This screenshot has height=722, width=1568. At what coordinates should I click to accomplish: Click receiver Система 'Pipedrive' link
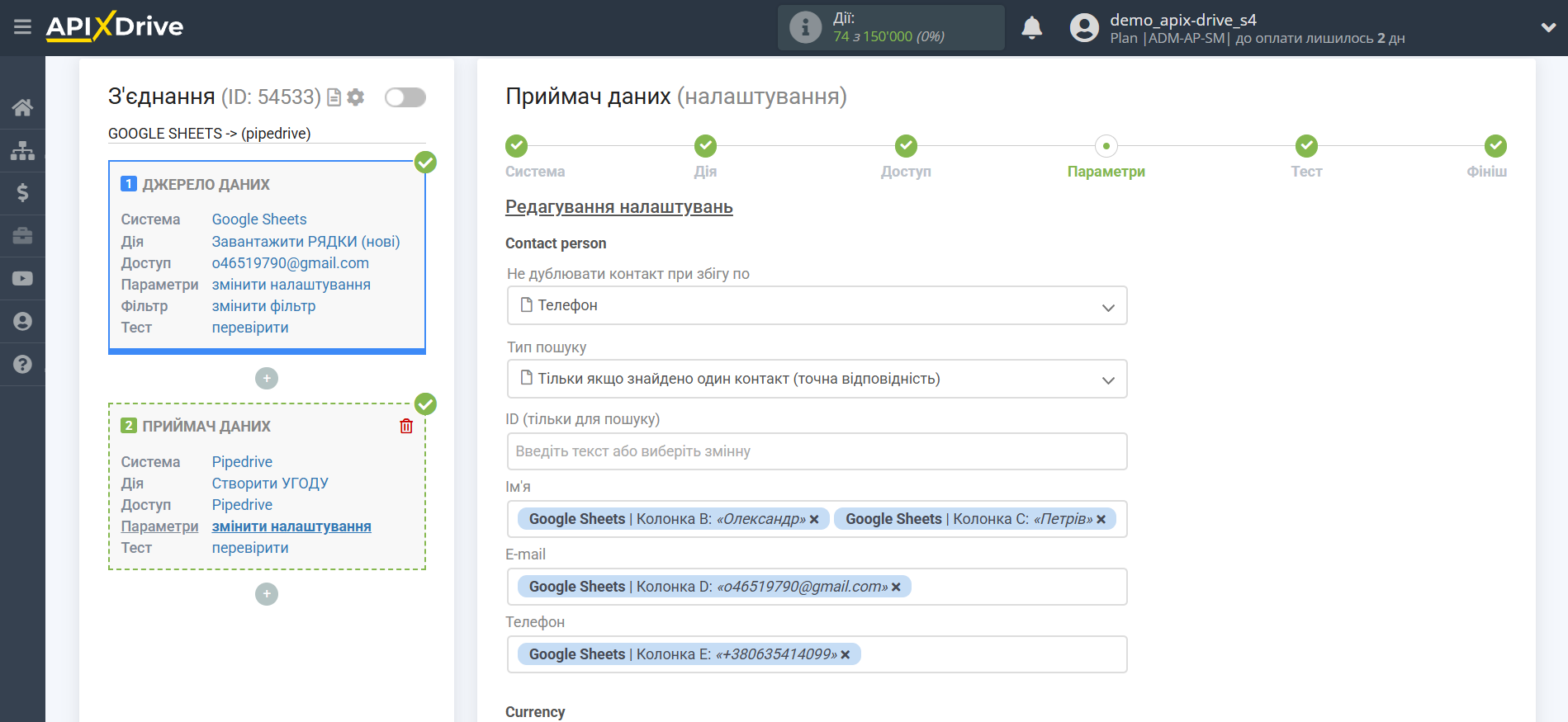click(x=242, y=462)
